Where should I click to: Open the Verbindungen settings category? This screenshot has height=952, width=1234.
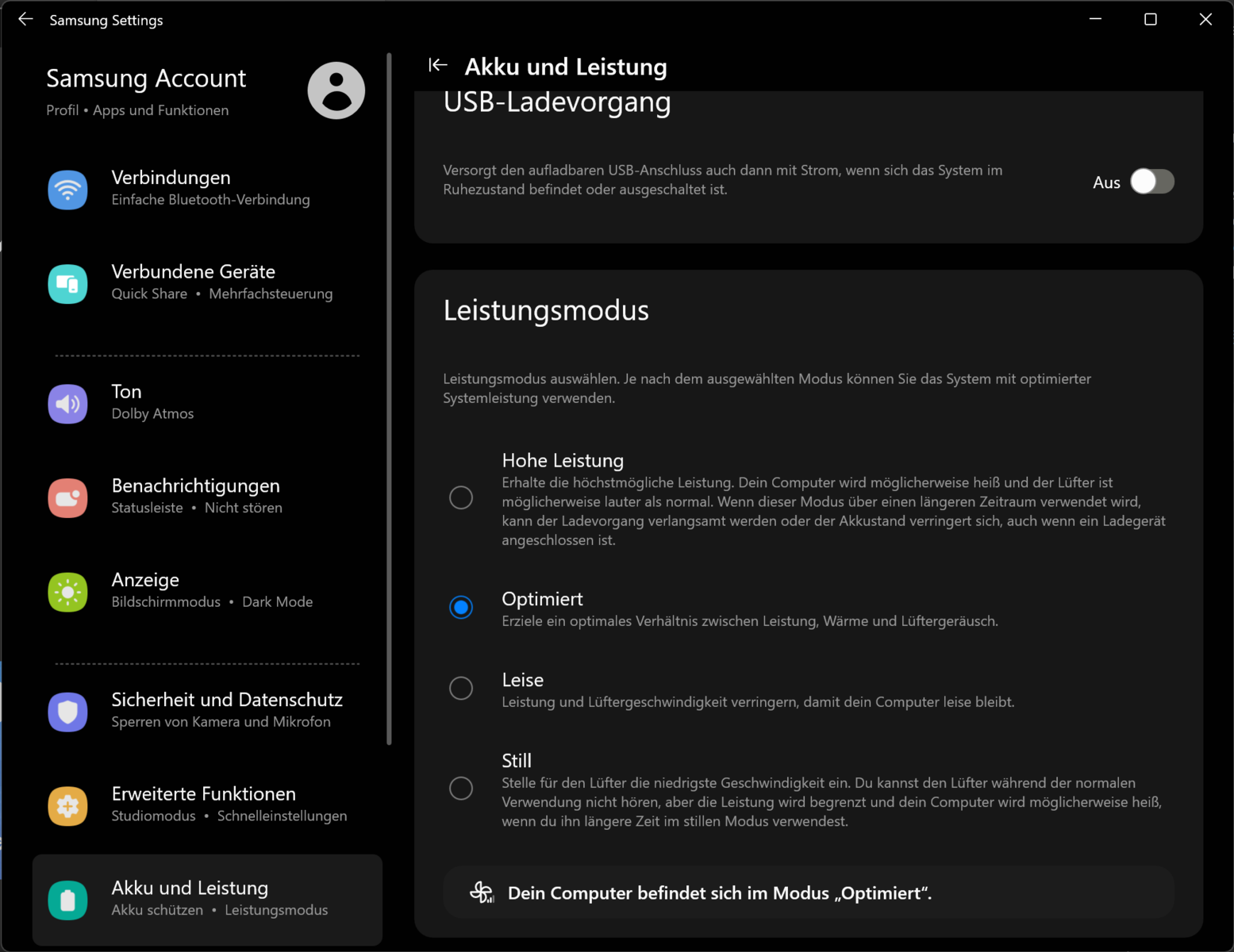point(207,189)
